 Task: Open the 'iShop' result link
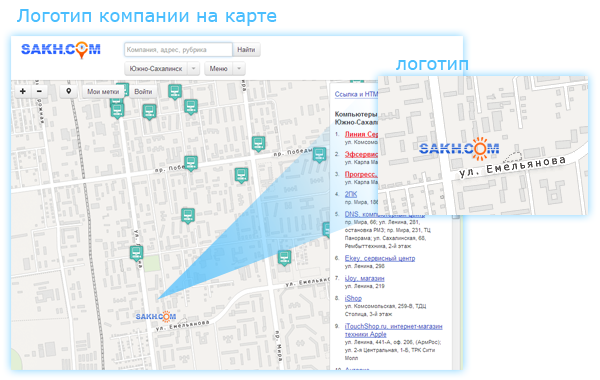(353, 298)
